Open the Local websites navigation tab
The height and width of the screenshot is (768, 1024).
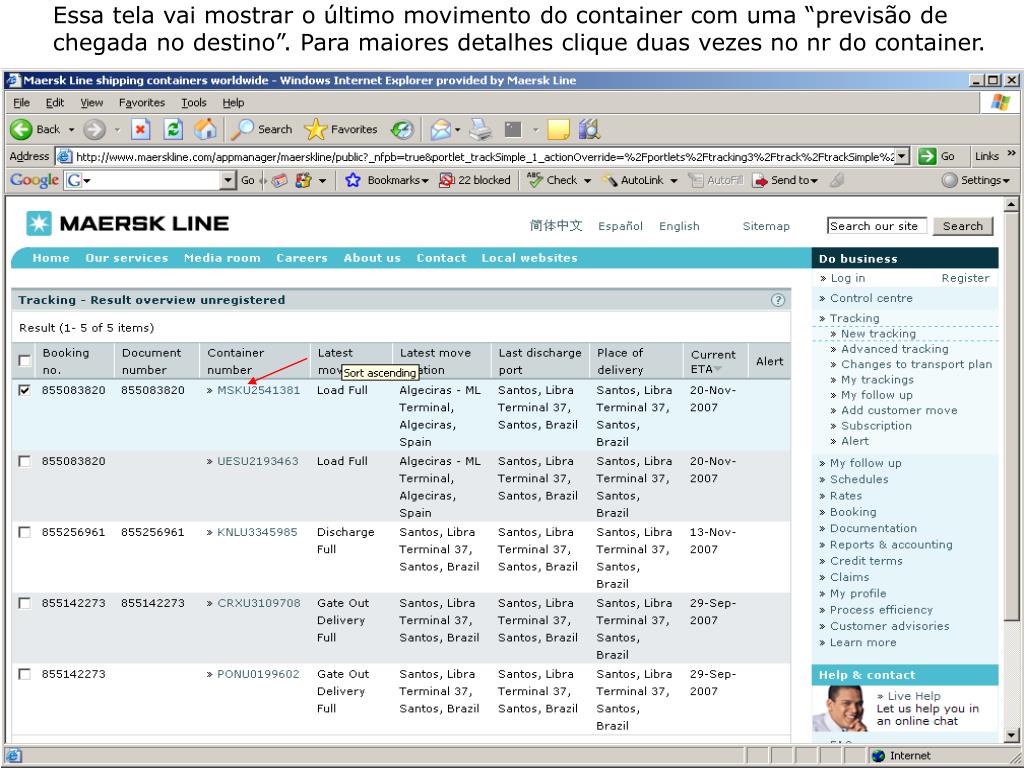[530, 258]
